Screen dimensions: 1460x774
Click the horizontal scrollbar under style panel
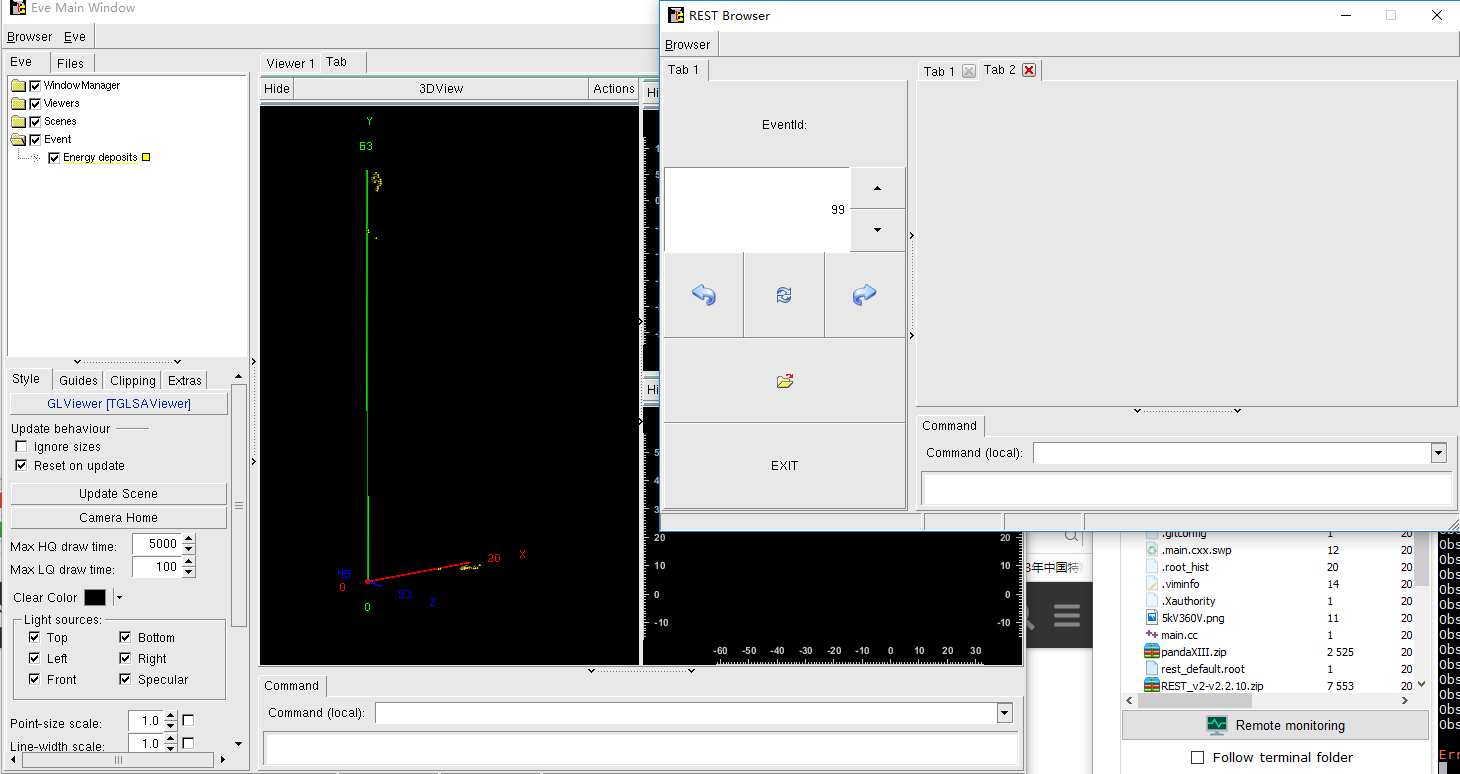coord(118,760)
